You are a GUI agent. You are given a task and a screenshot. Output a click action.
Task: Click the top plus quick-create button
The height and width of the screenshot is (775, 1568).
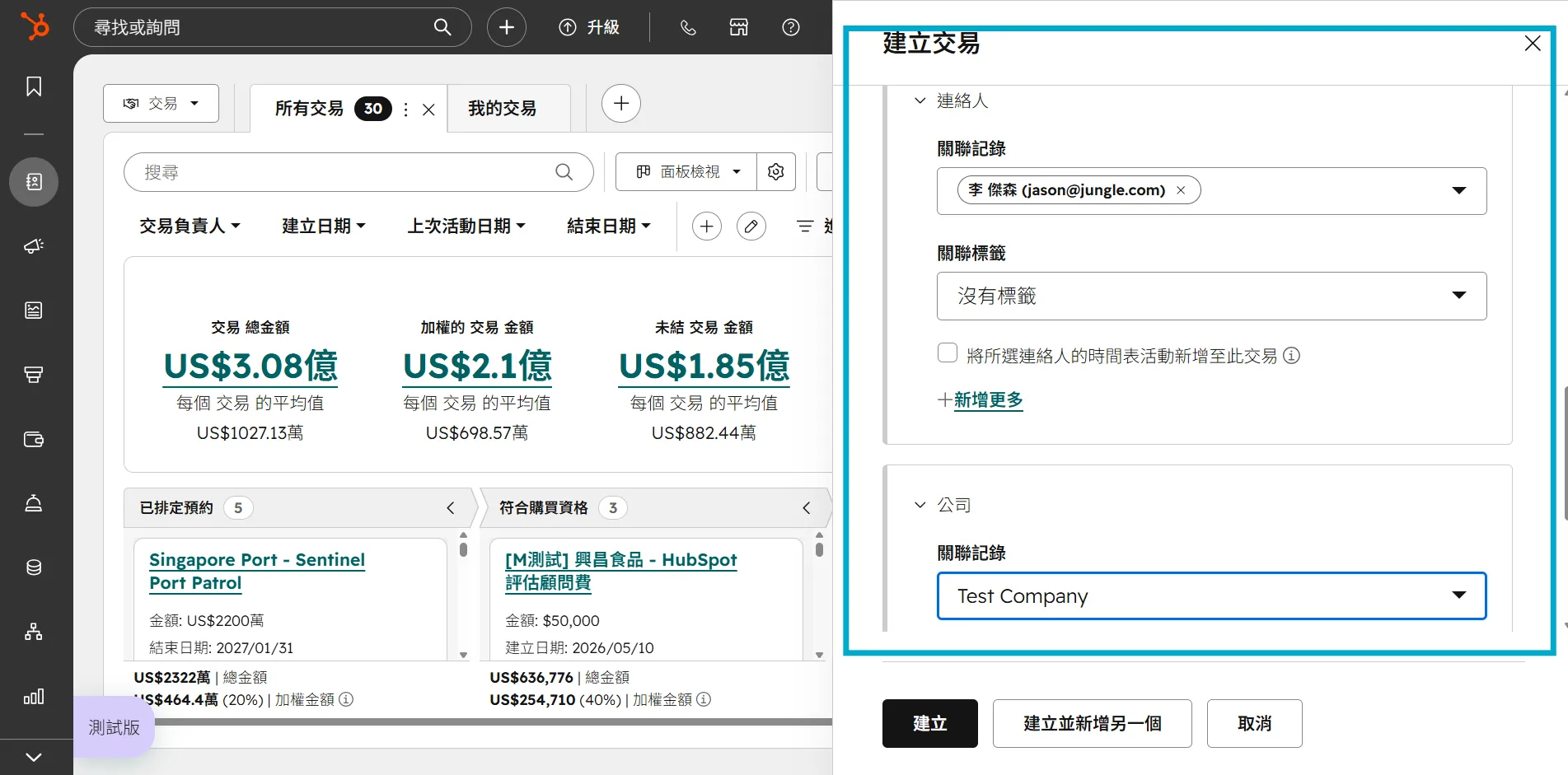pos(507,27)
